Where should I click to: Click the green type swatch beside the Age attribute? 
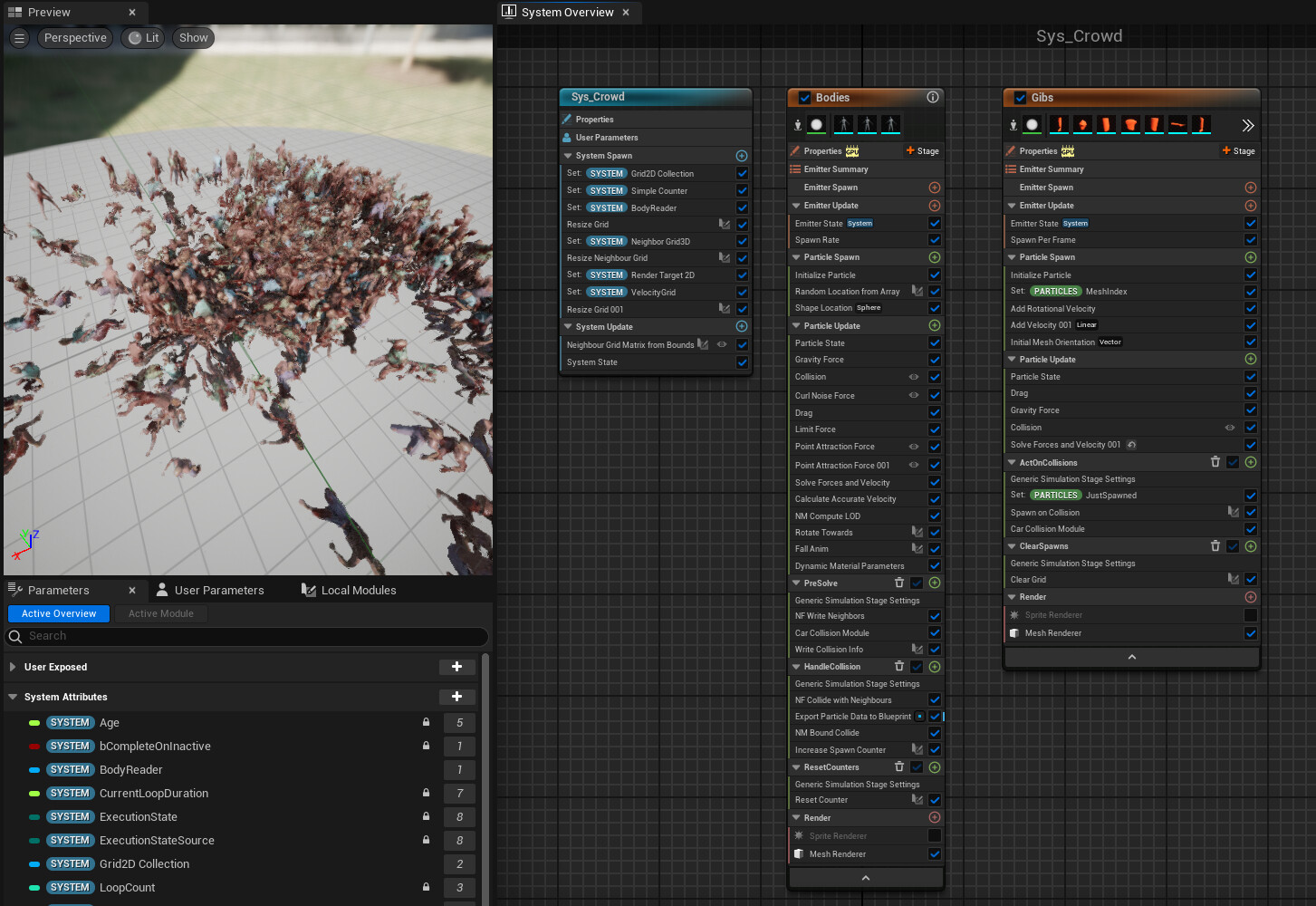tap(34, 722)
